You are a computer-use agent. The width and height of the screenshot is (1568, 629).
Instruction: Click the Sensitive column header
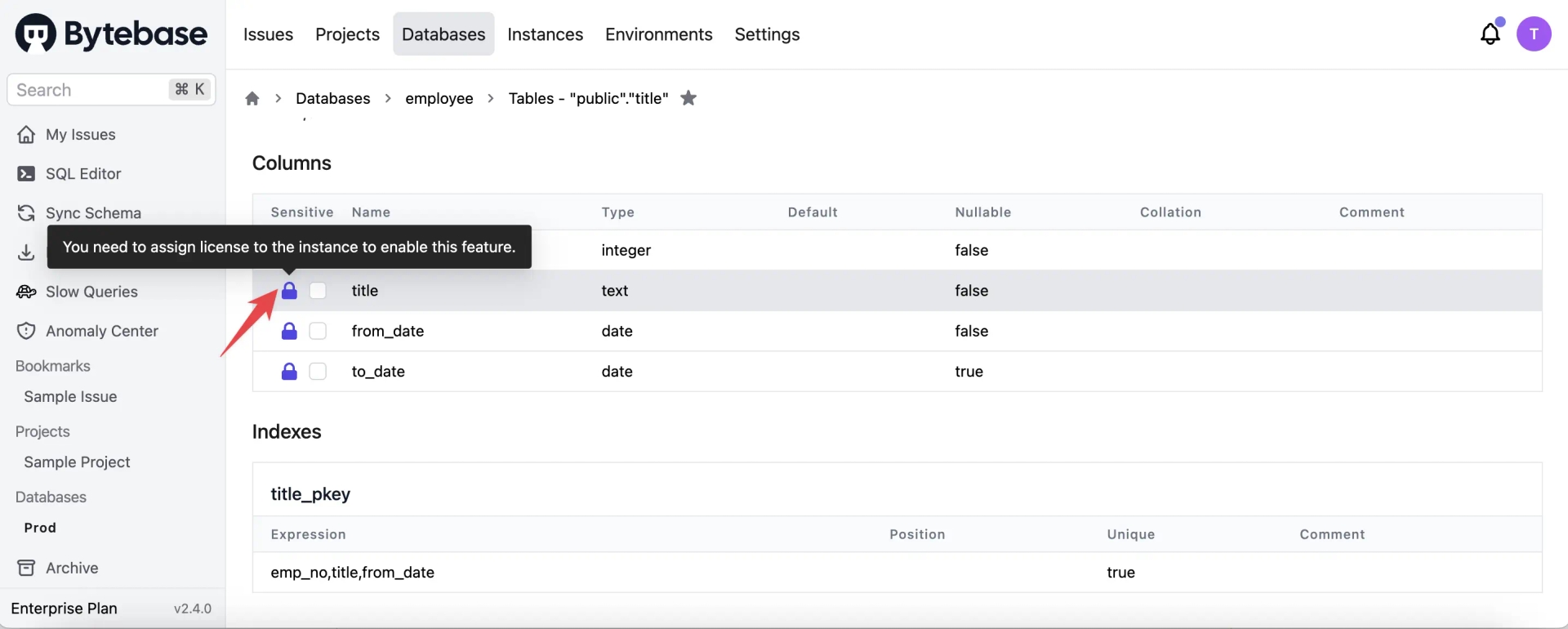302,212
